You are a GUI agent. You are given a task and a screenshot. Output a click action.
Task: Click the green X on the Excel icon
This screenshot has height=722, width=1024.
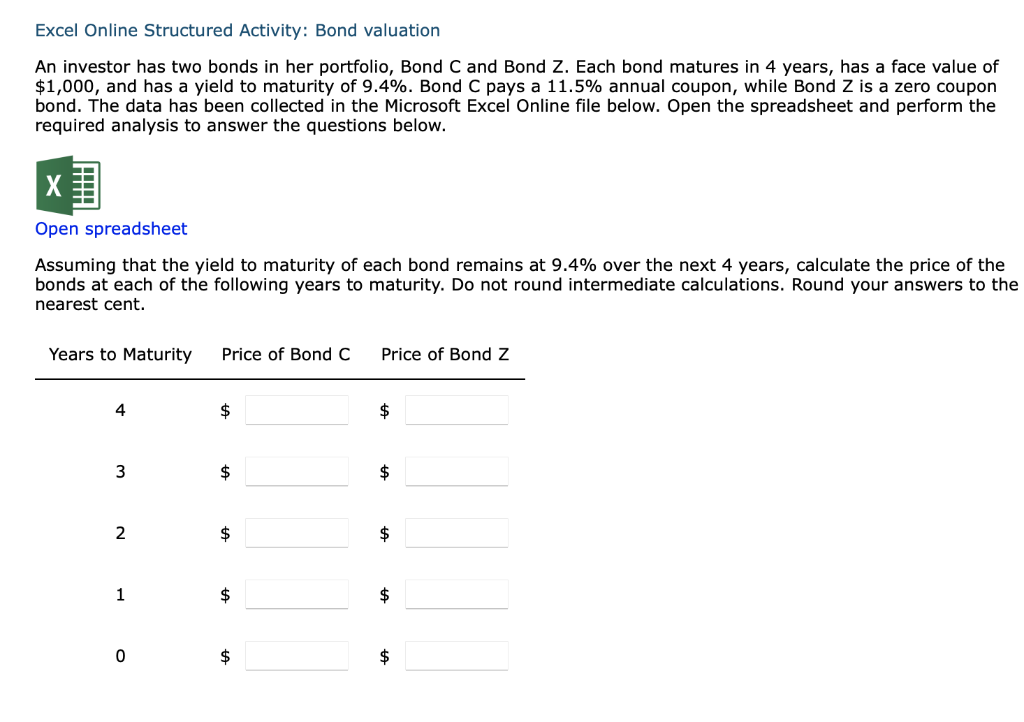pyautogui.click(x=52, y=185)
